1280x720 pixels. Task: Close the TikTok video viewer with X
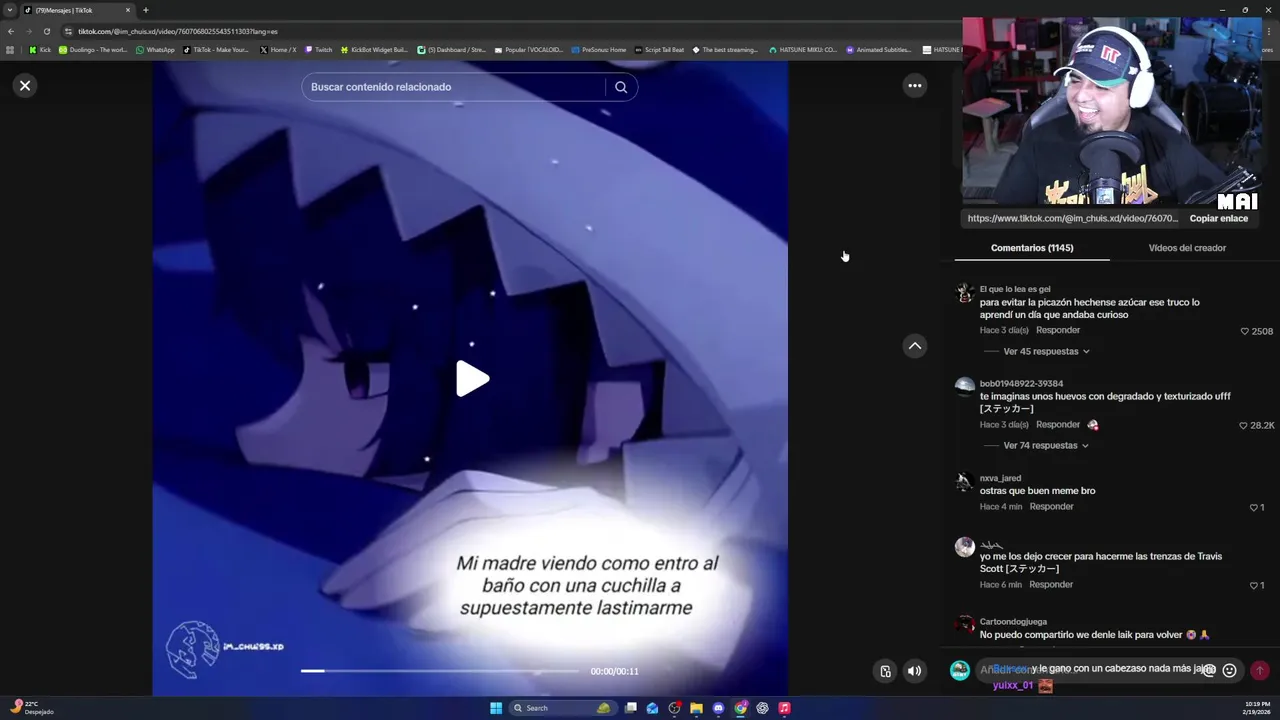(25, 86)
